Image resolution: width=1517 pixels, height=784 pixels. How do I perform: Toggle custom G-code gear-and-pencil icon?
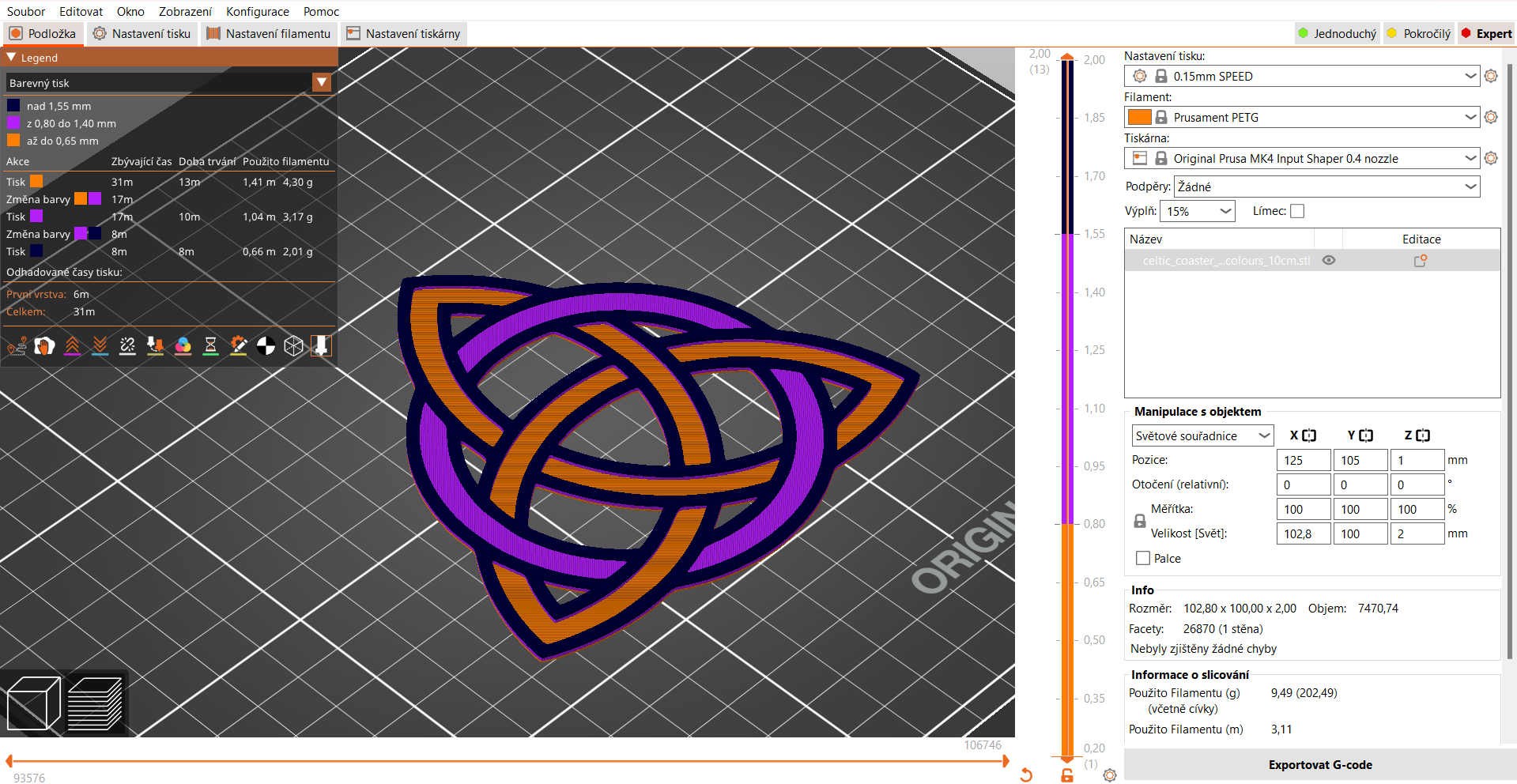(238, 346)
